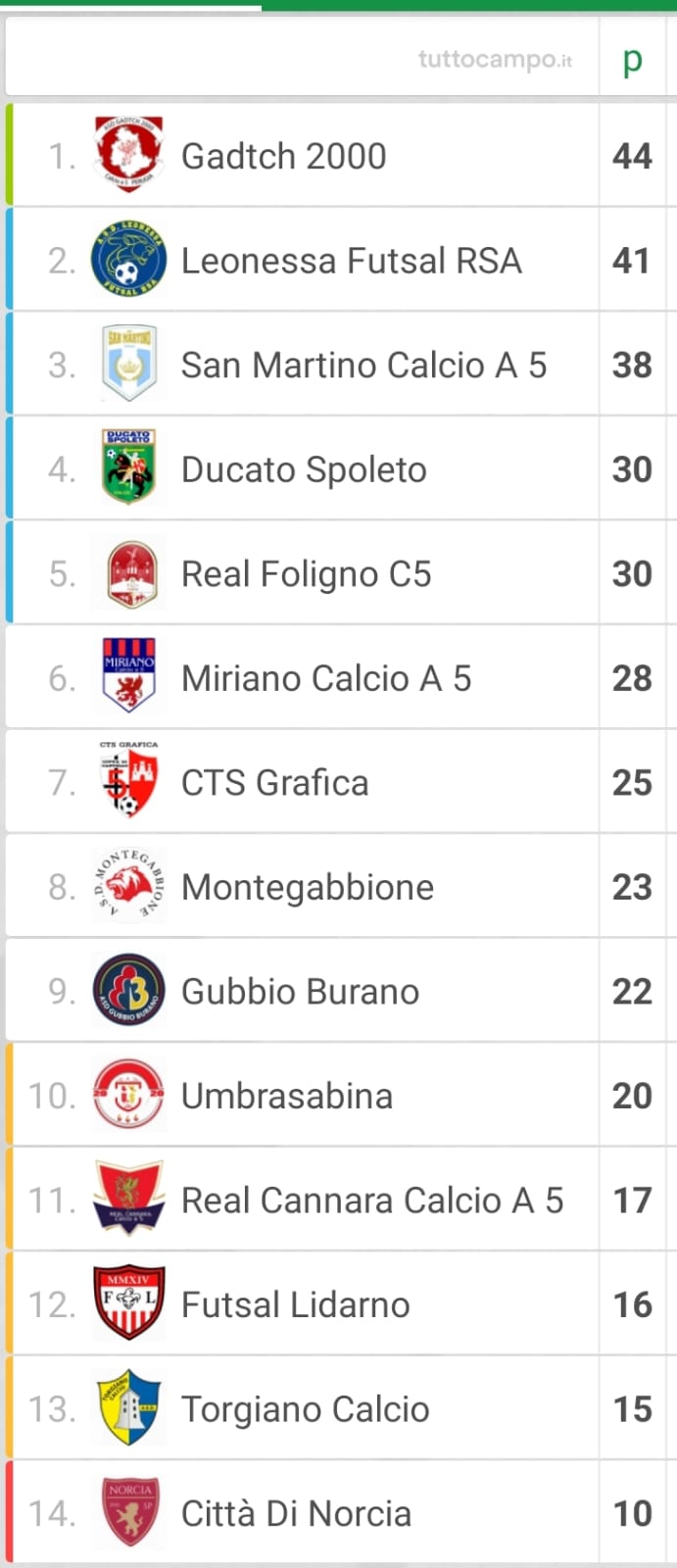Click the Futsal Lidarno striped shield
This screenshot has height=1568, width=677.
[128, 1303]
